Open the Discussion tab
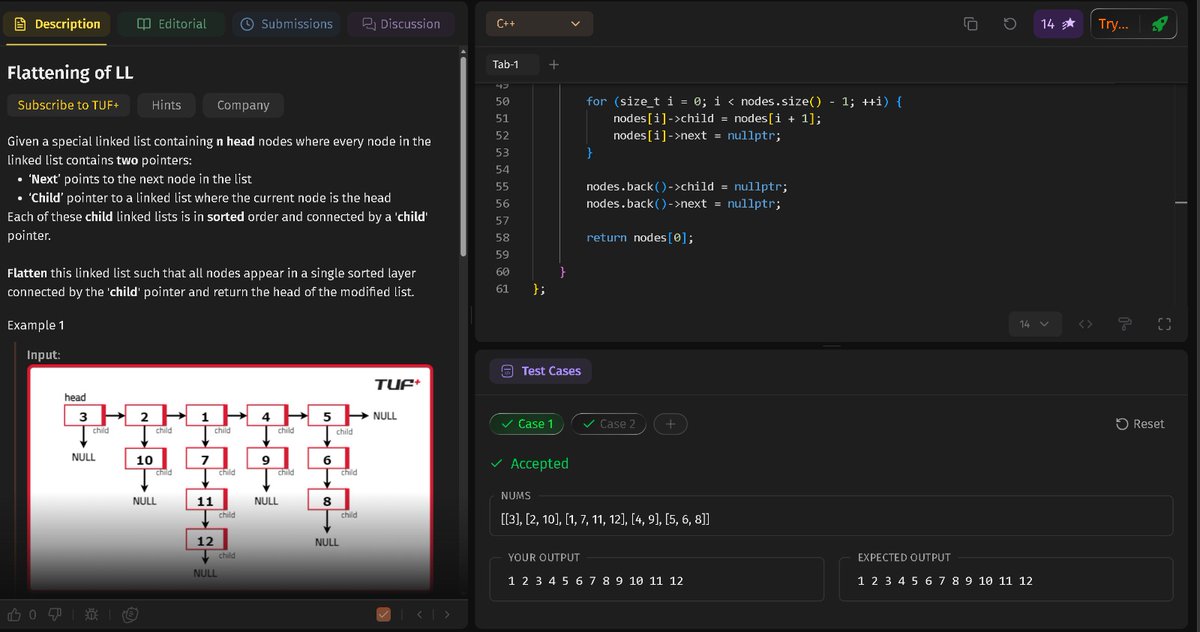This screenshot has width=1200, height=632. pyautogui.click(x=401, y=24)
